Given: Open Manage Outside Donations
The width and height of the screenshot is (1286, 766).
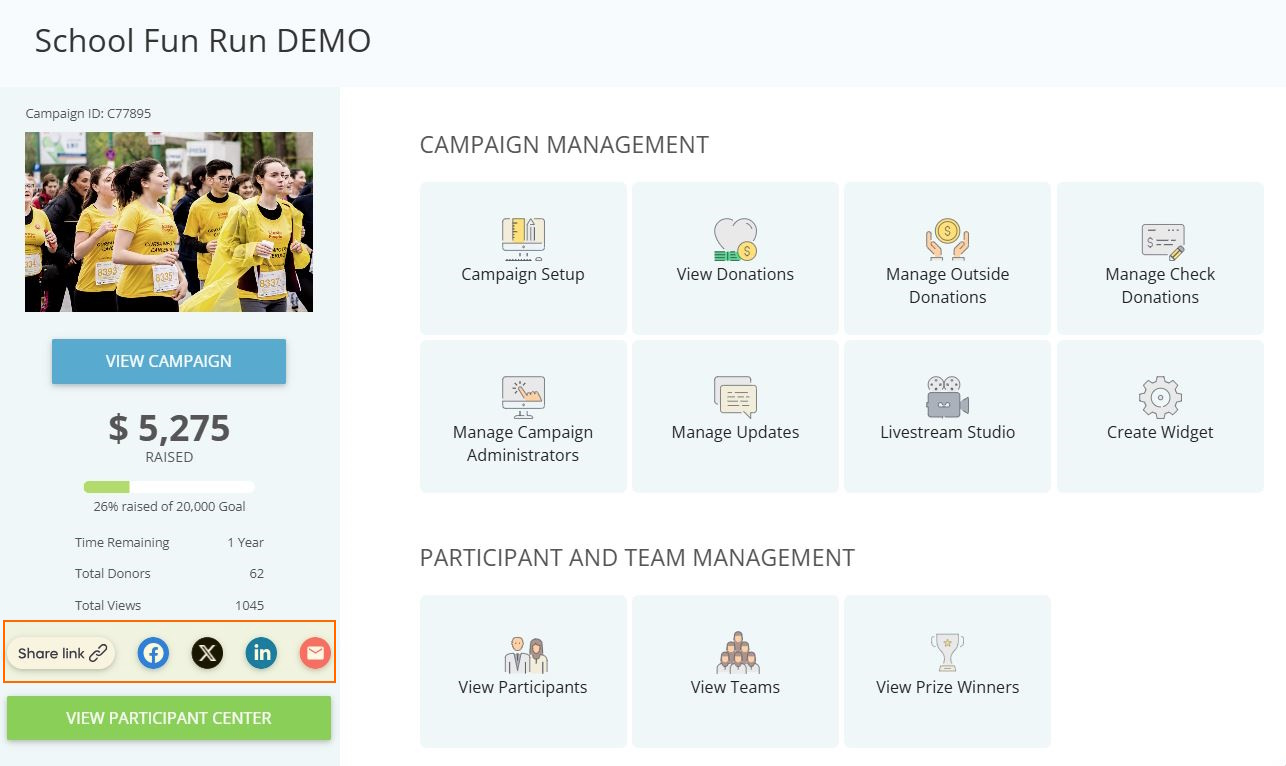Looking at the screenshot, I should (947, 258).
